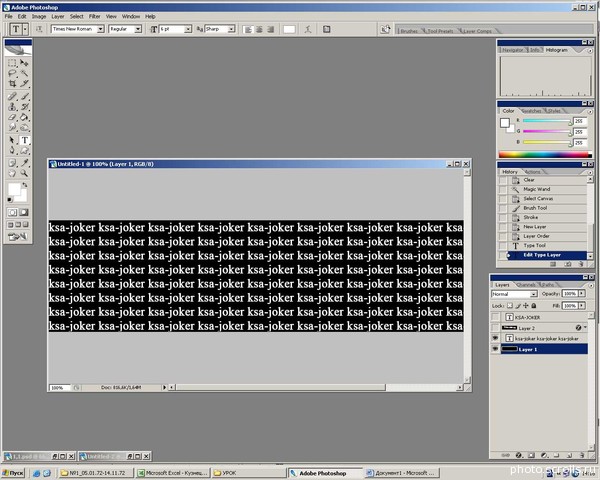Image resolution: width=600 pixels, height=480 pixels.
Task: Open Normal blending mode dropdown
Action: click(x=533, y=294)
